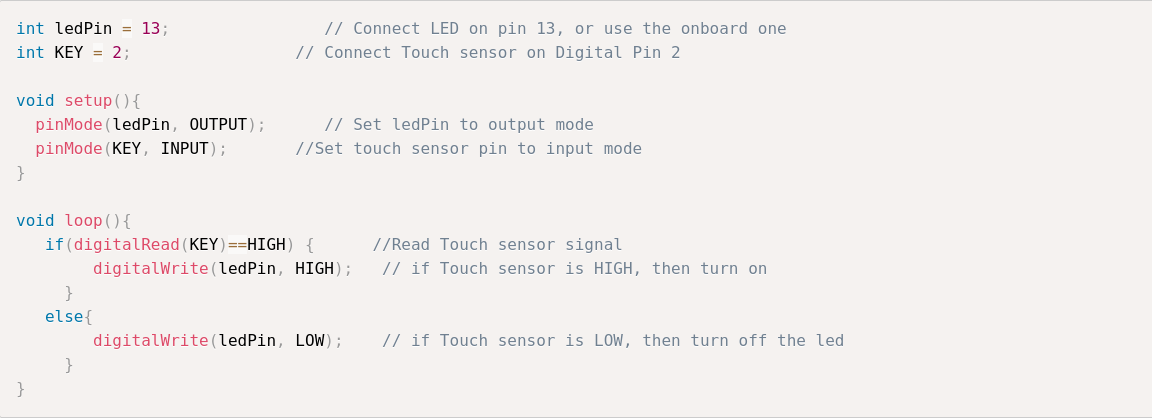Click the final closing brace of loop
Screen dimensions: 1152x418
click(x=21, y=389)
